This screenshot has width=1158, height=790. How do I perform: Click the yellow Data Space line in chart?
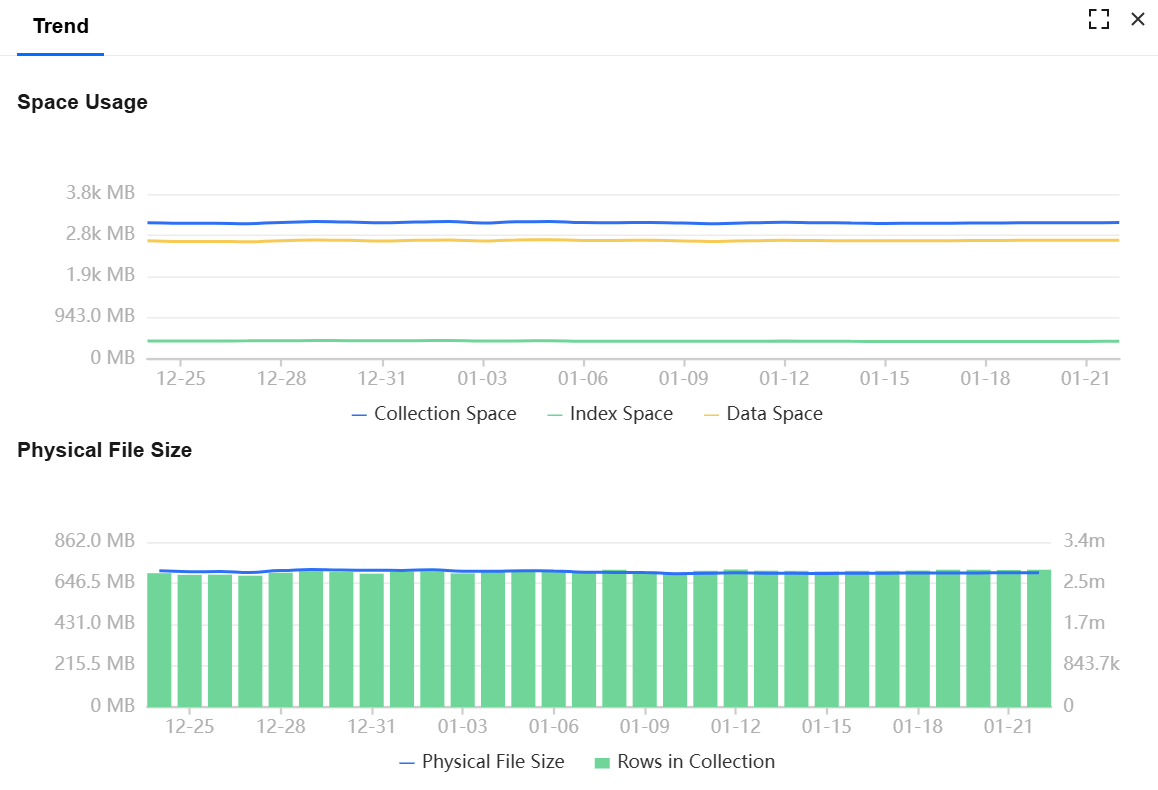[634, 241]
